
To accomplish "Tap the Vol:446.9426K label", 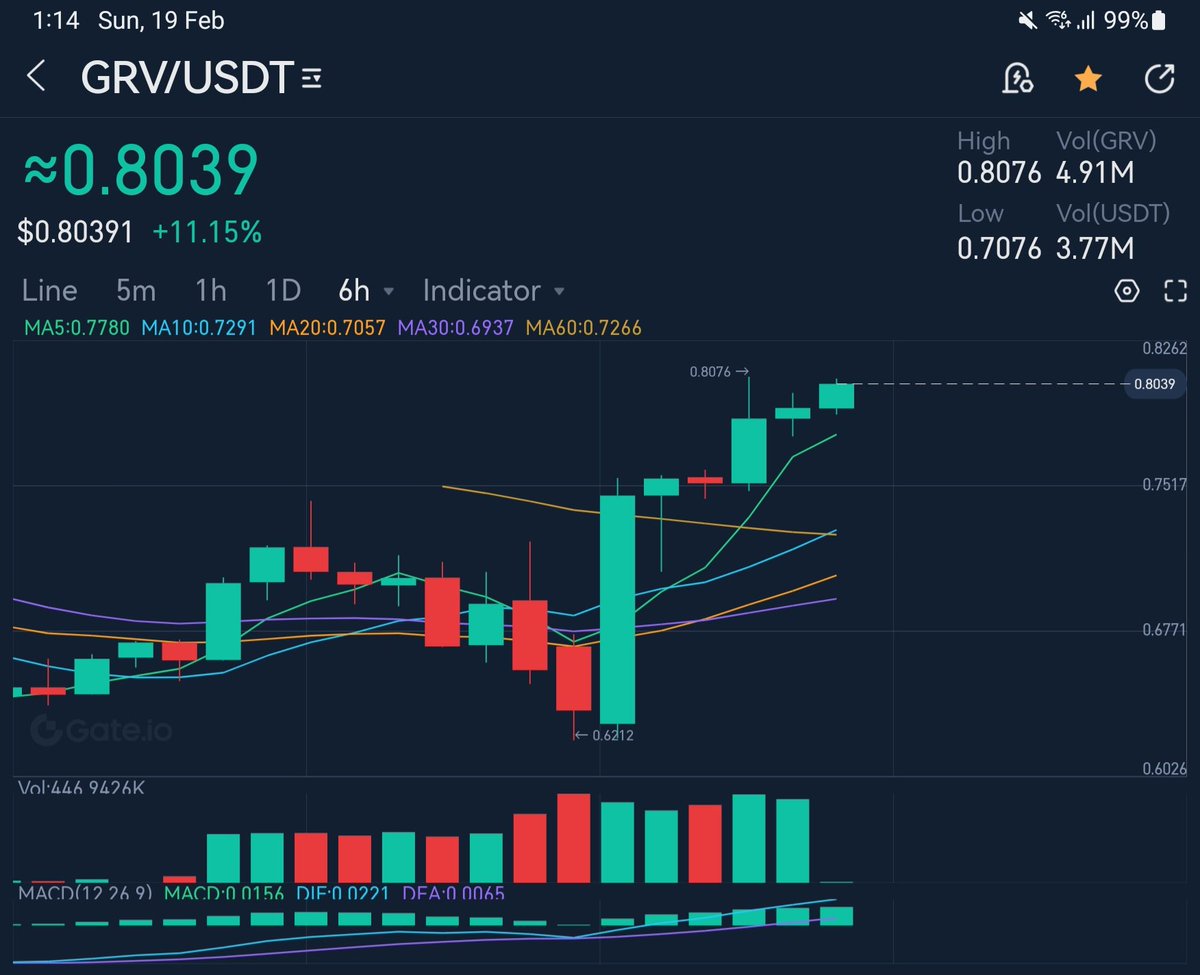I will 82,788.
